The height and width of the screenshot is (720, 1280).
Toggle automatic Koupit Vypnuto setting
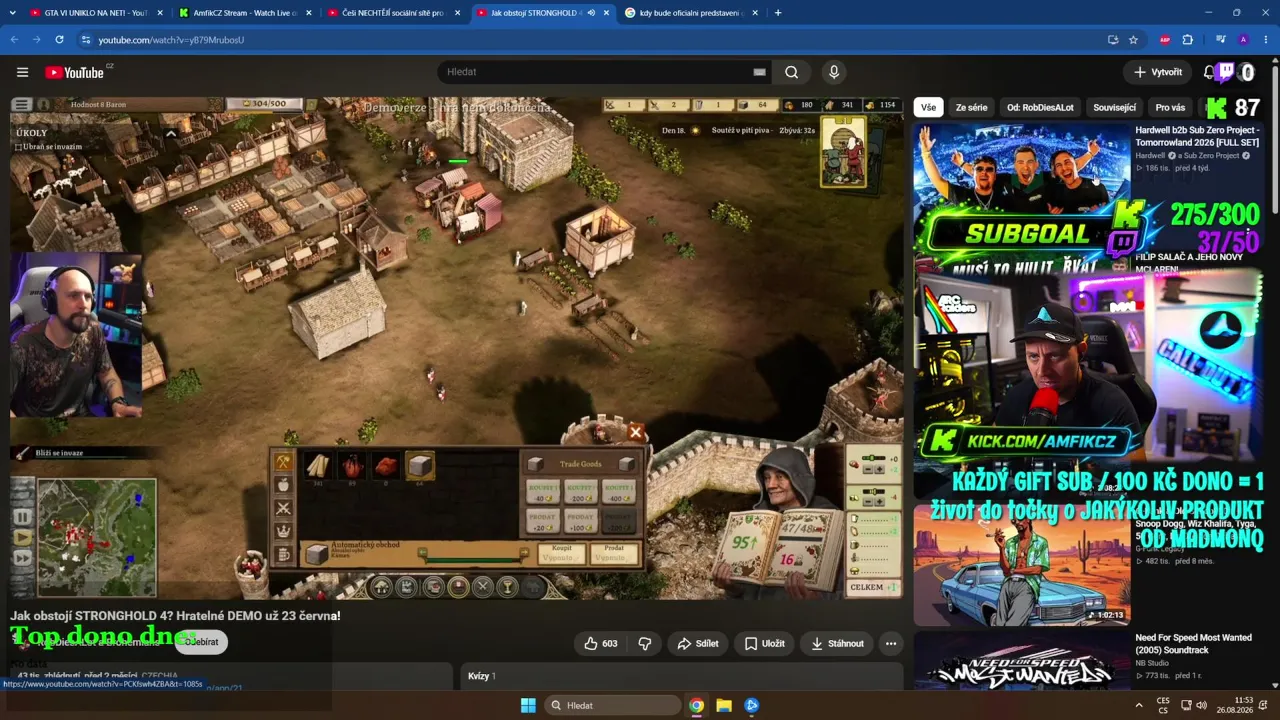coord(561,553)
